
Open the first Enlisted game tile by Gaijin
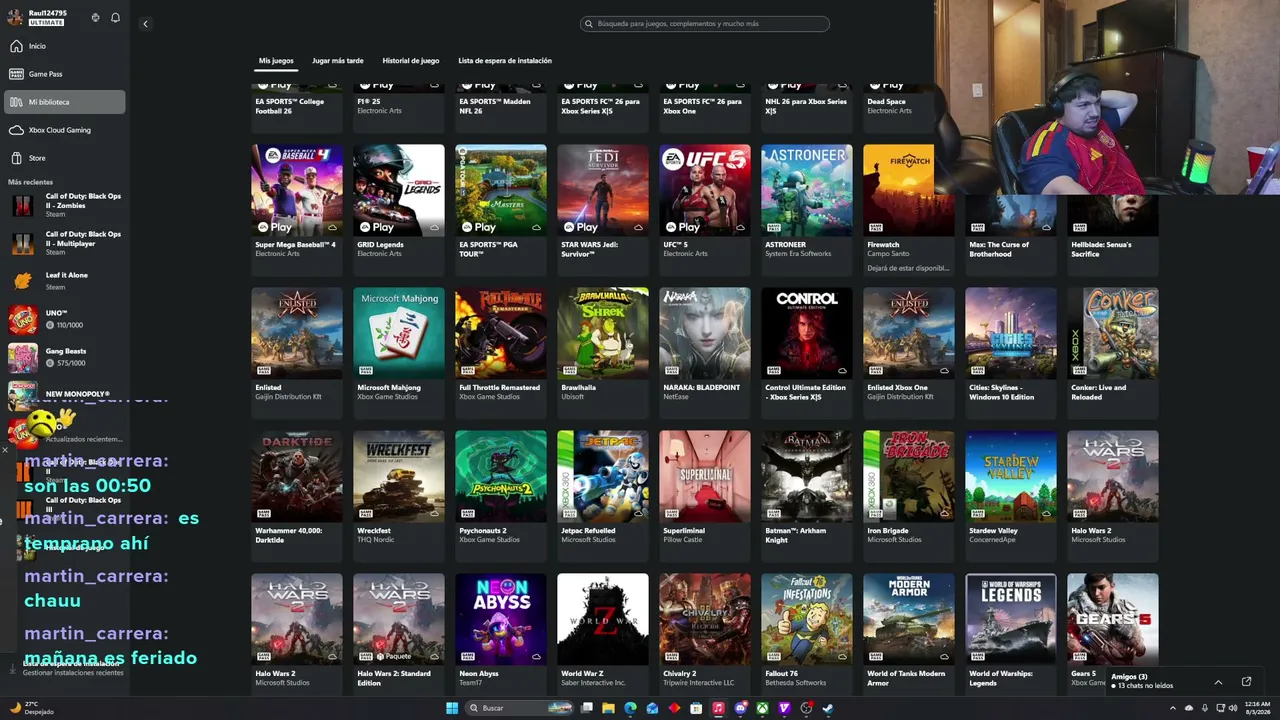click(x=297, y=353)
